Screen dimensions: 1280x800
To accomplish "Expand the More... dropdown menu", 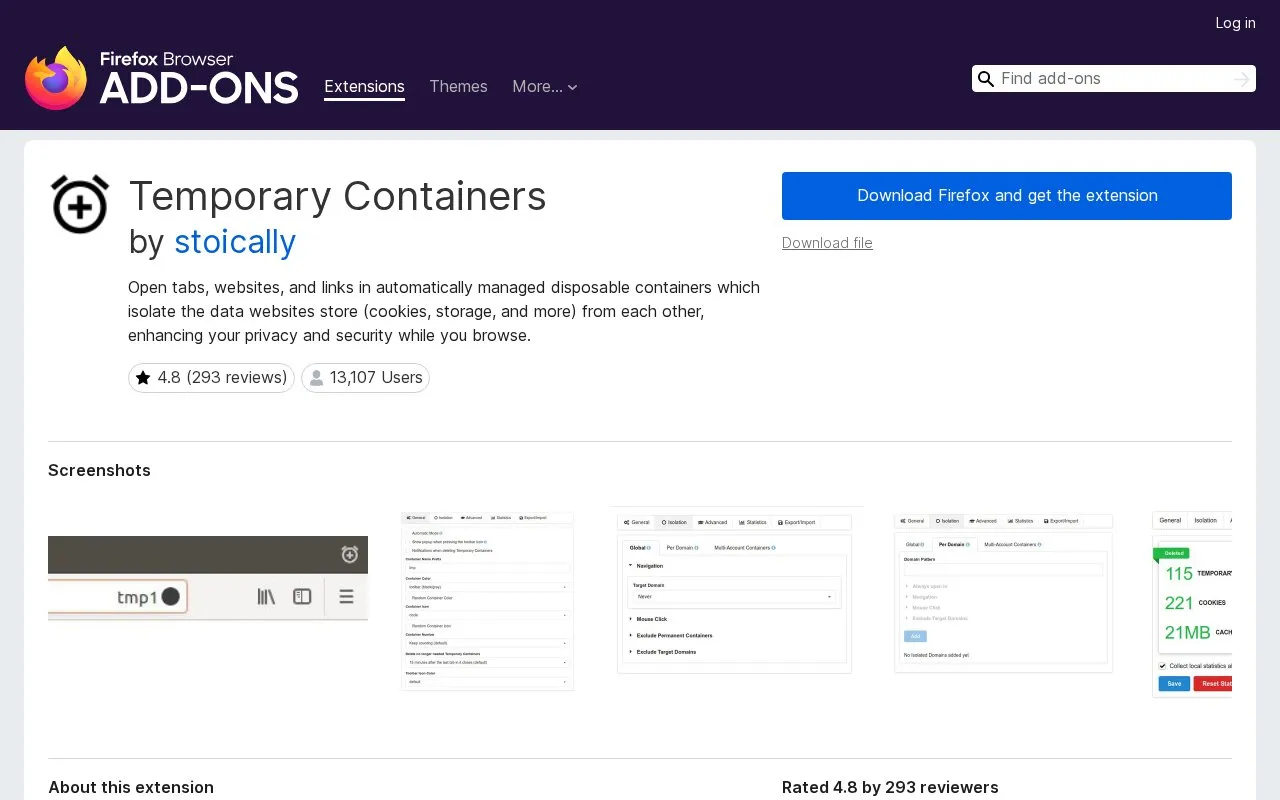I will point(545,87).
